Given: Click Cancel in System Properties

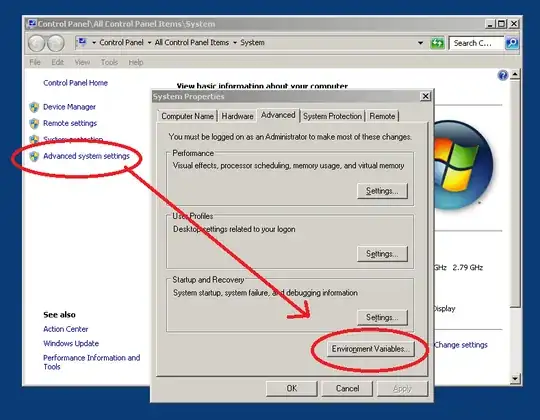Looking at the screenshot, I should coord(347,389).
